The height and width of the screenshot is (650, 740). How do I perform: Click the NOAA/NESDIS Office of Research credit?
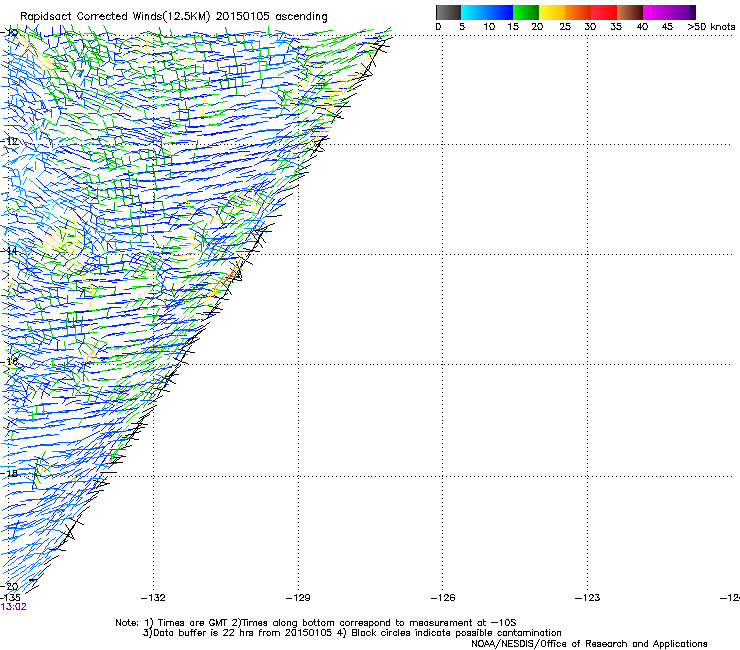coord(589,644)
